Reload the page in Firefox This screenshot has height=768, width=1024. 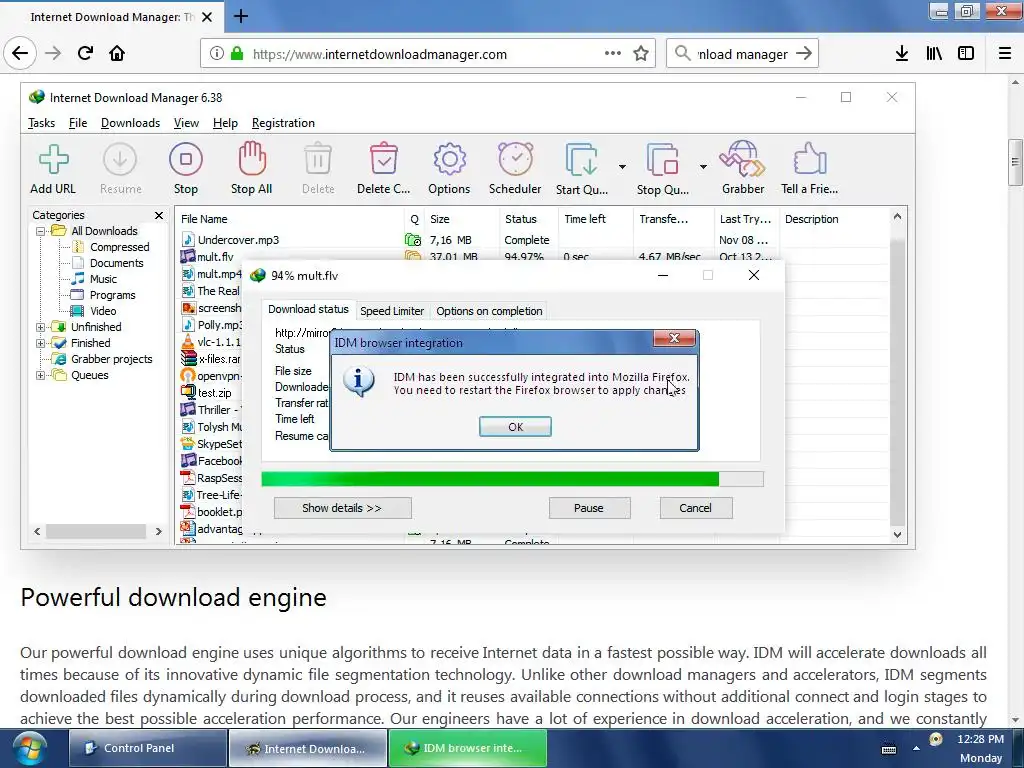click(85, 54)
